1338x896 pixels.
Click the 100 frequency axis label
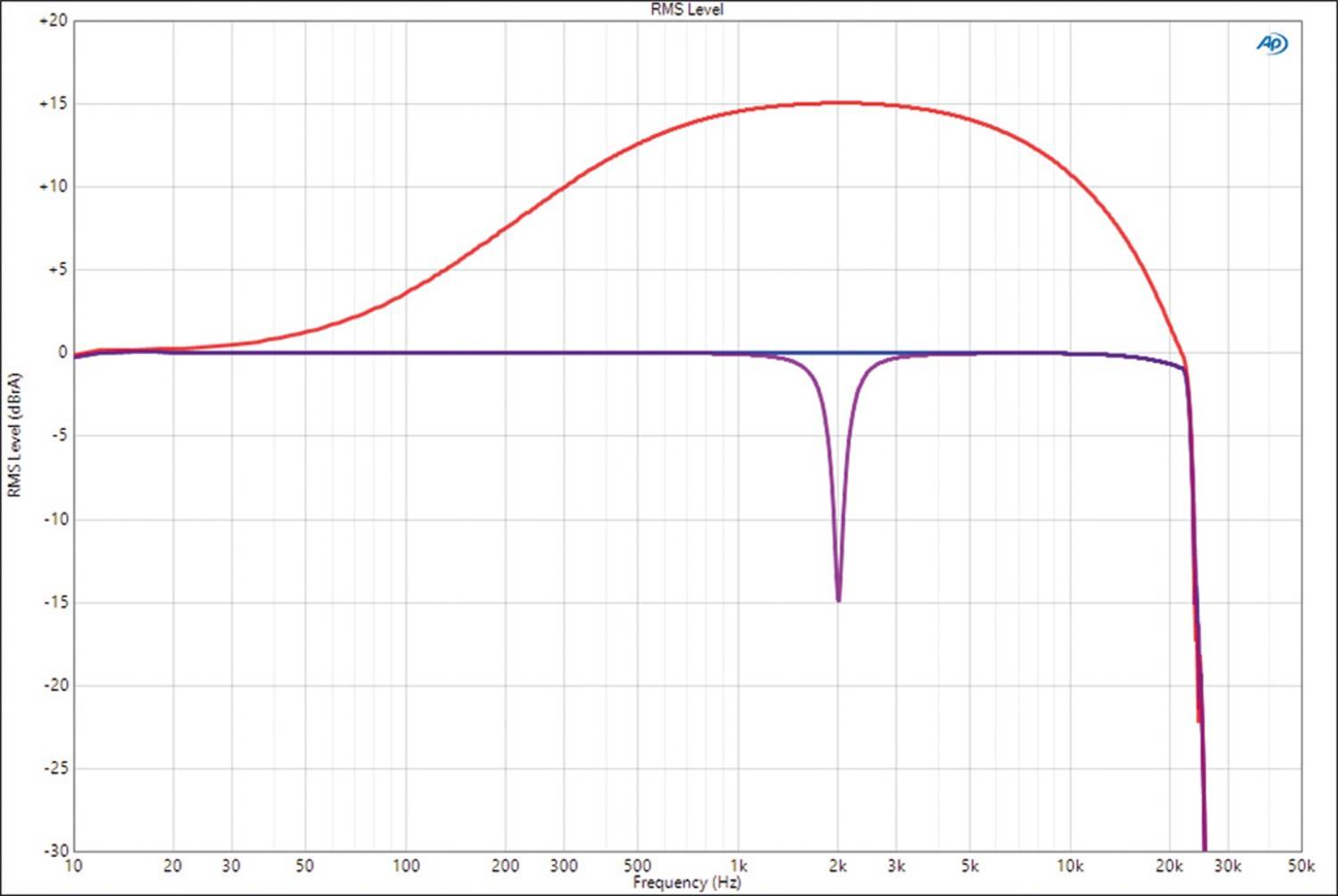pyautogui.click(x=406, y=866)
